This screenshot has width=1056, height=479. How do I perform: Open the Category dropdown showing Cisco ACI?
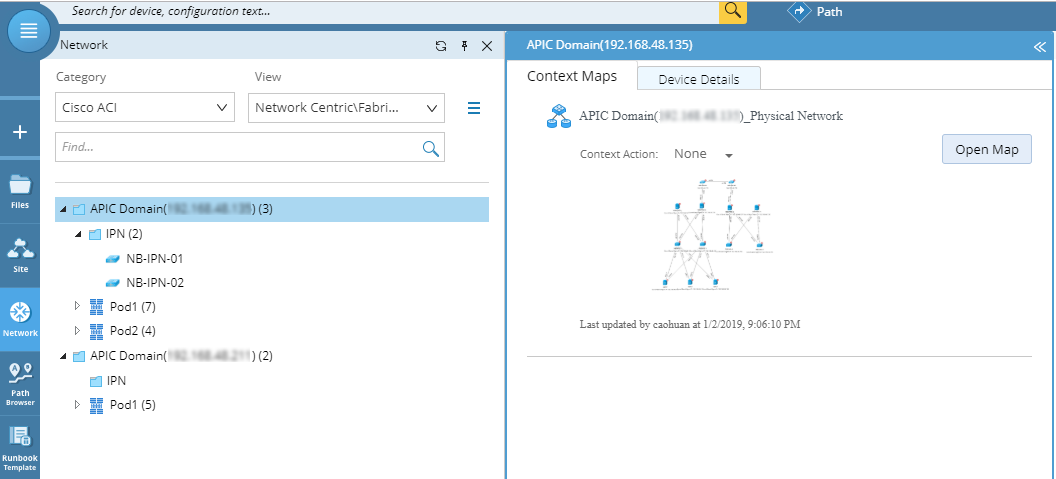[145, 108]
